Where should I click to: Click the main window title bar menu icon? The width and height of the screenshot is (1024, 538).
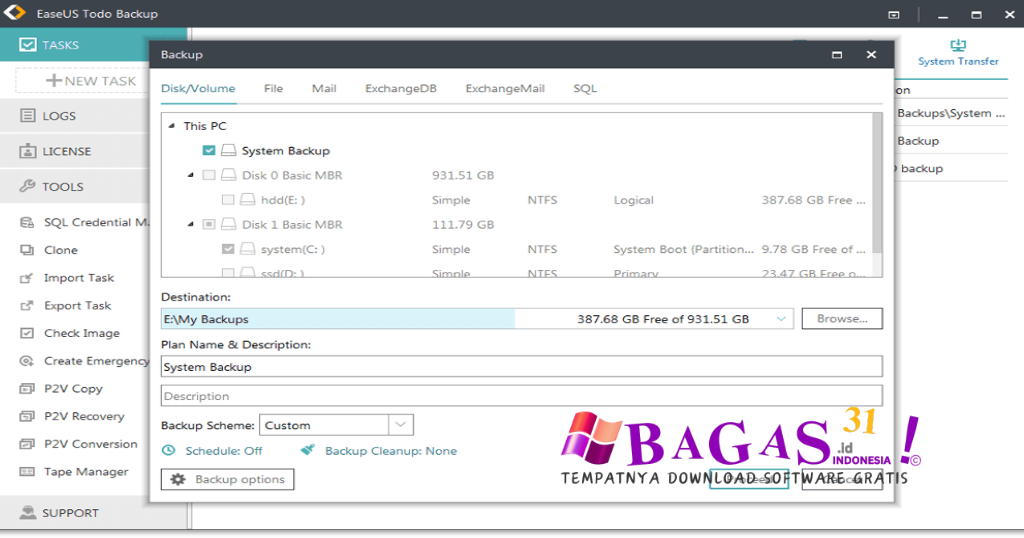(x=894, y=14)
